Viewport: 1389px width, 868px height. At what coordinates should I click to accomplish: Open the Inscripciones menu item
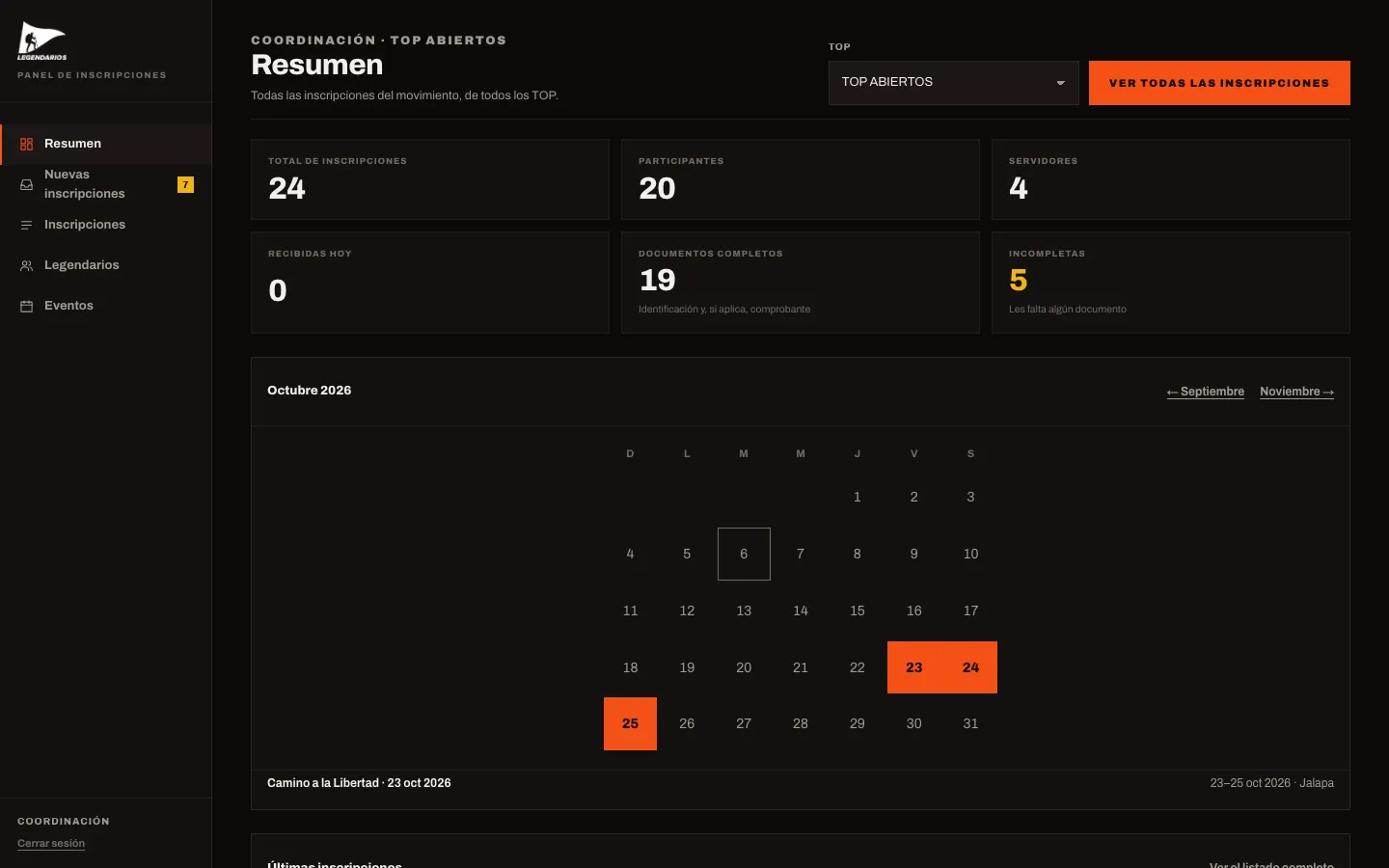coord(105,225)
